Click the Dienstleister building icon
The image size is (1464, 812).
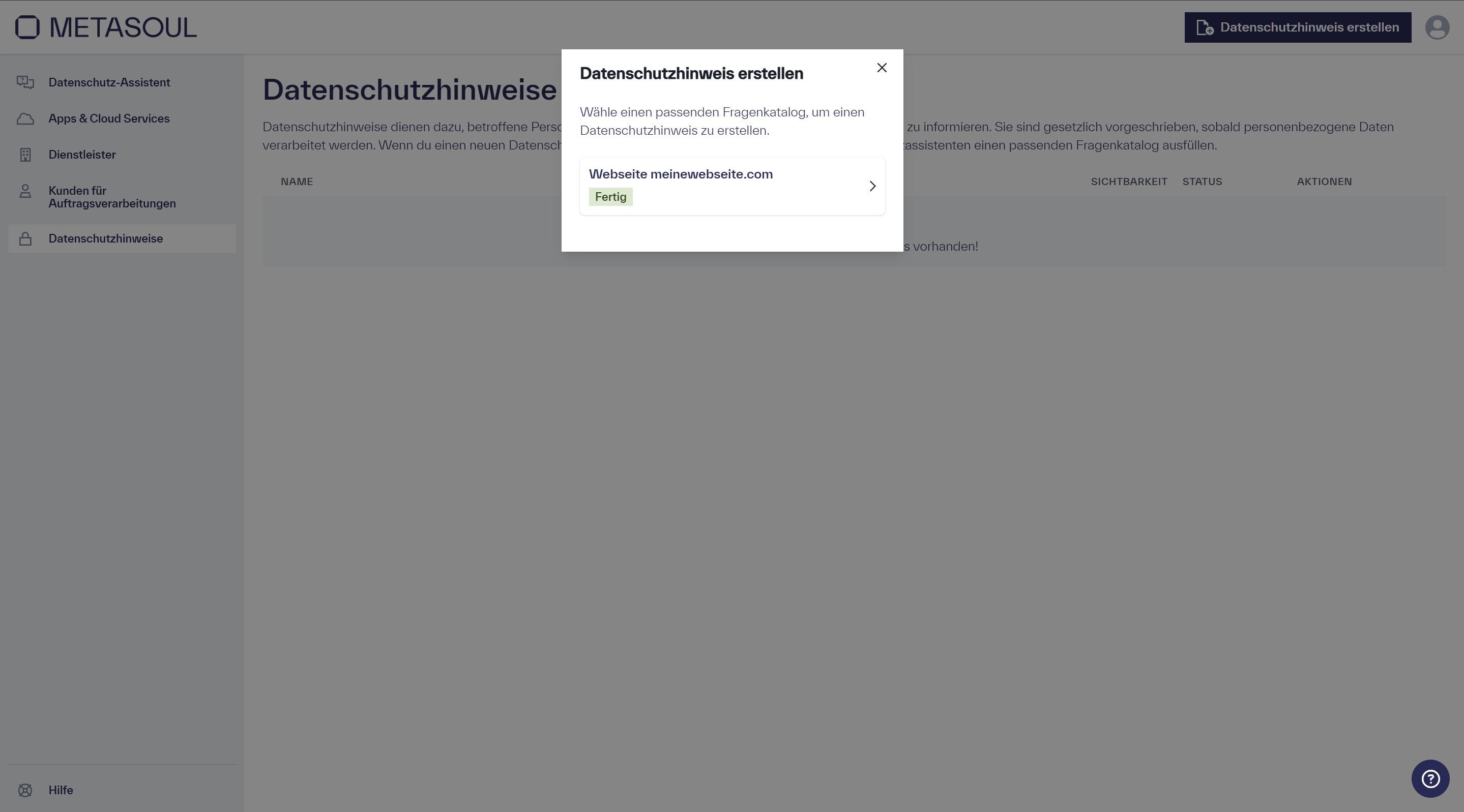point(25,154)
